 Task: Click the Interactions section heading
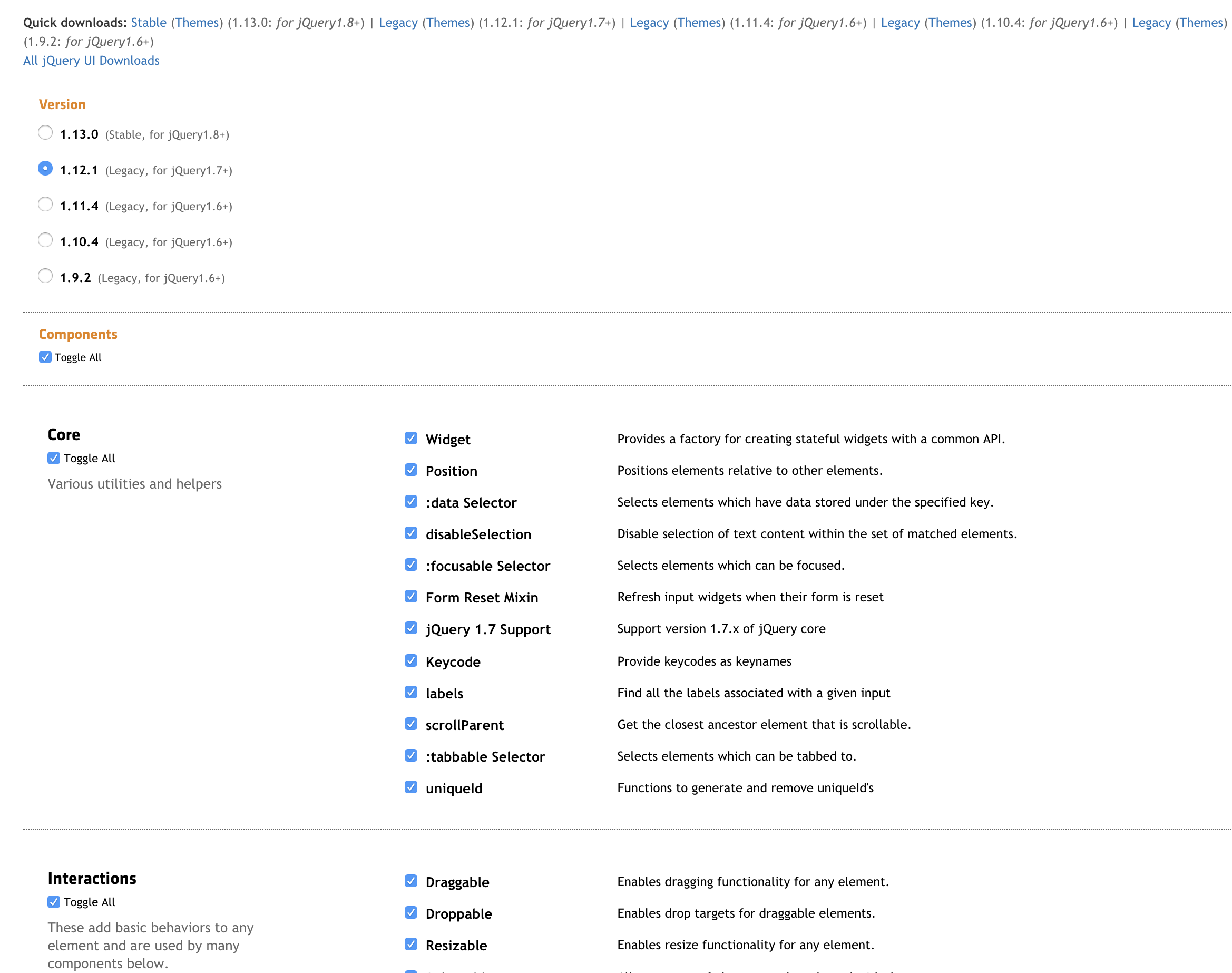[x=92, y=879]
